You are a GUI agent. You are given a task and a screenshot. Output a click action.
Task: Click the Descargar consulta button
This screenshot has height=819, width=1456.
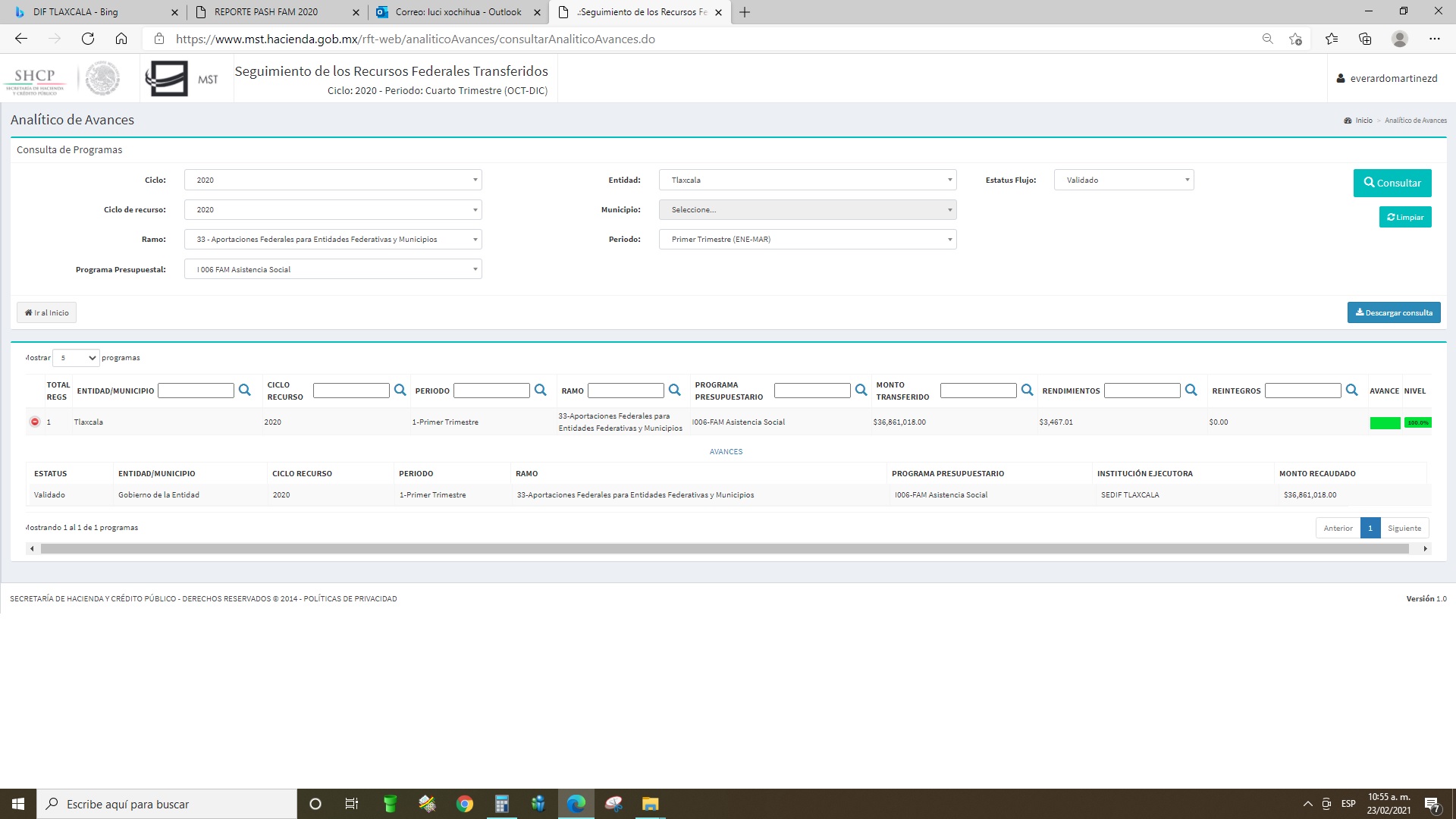click(x=1394, y=312)
